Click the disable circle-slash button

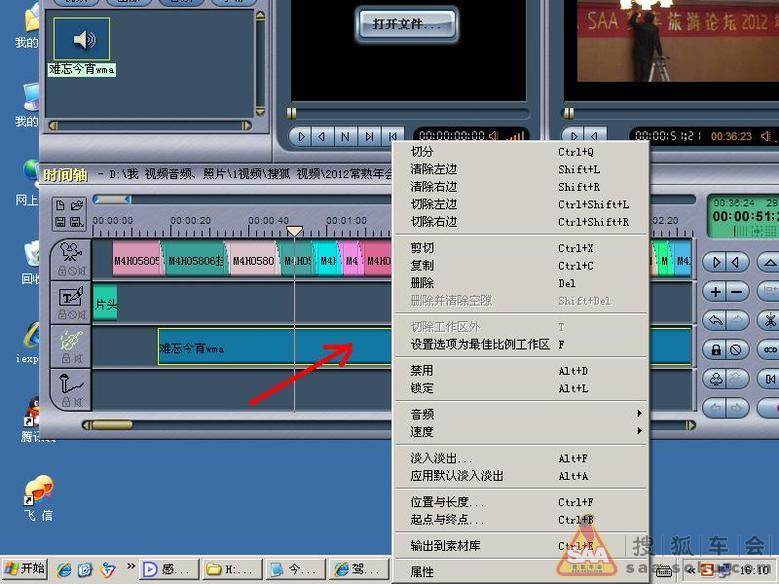[736, 349]
